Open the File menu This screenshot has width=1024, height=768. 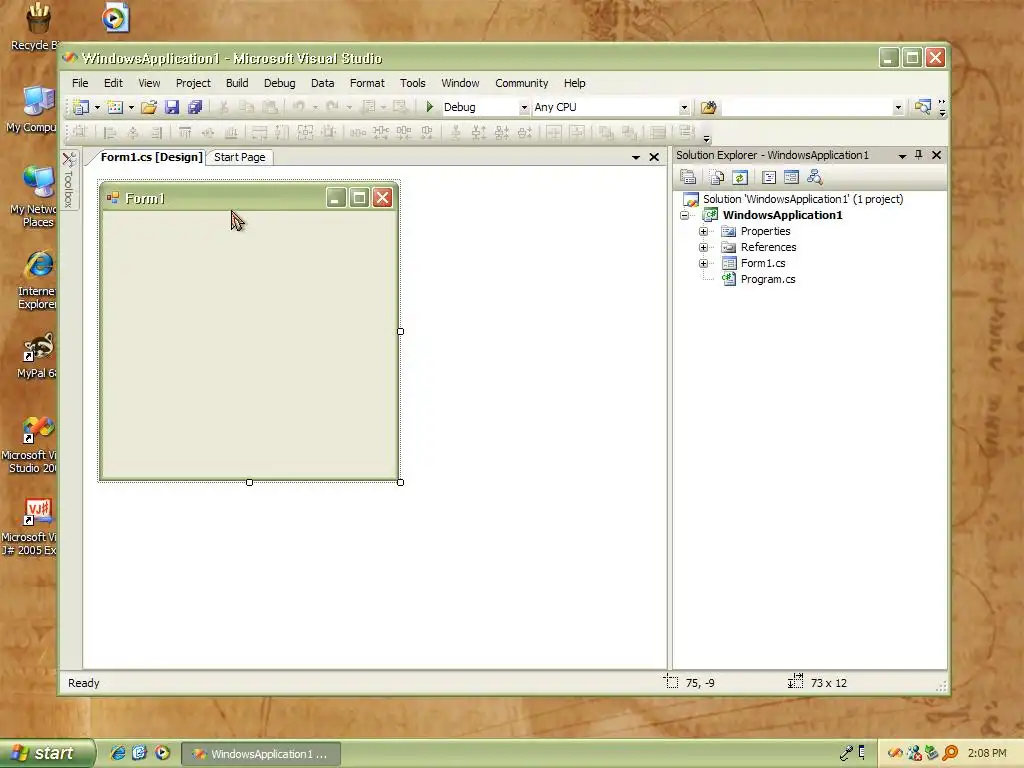(x=80, y=83)
